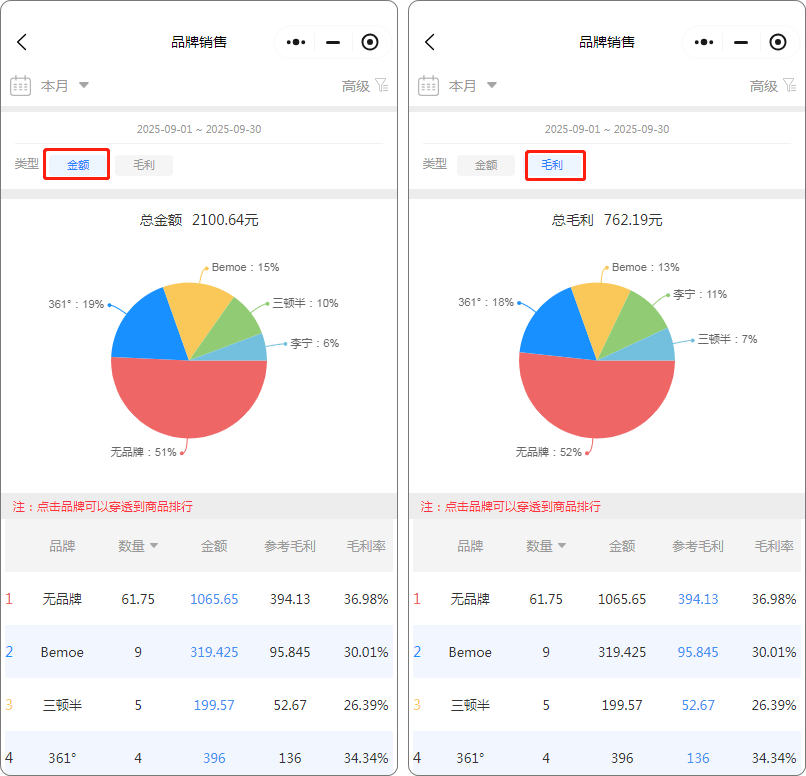806x776 pixels.
Task: Click 高级 filter text on right screen
Action: (764, 86)
